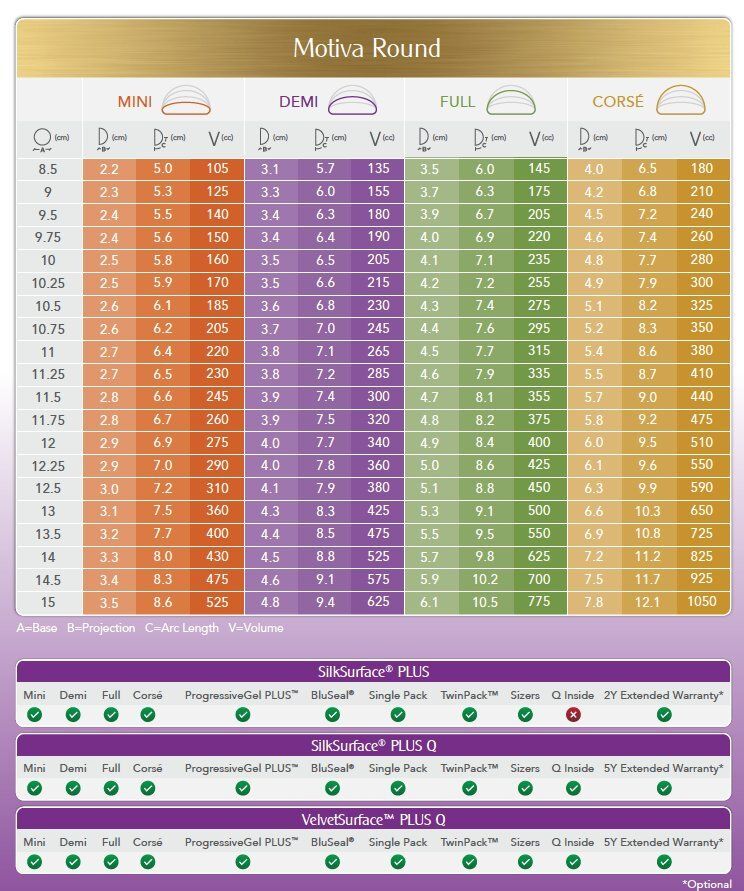Image resolution: width=744 pixels, height=891 pixels.
Task: Click the CORSÉ implant profile icon
Action: 680,101
